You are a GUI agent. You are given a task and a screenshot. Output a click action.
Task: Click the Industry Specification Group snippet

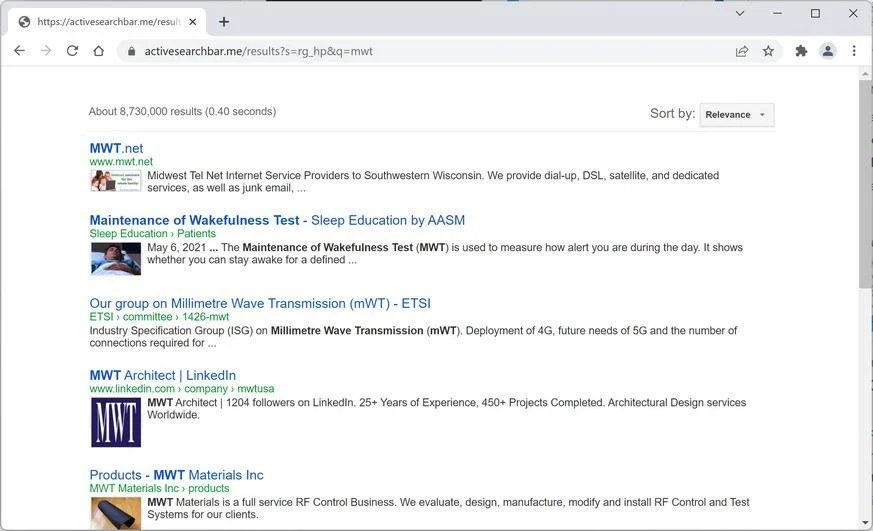tap(413, 337)
